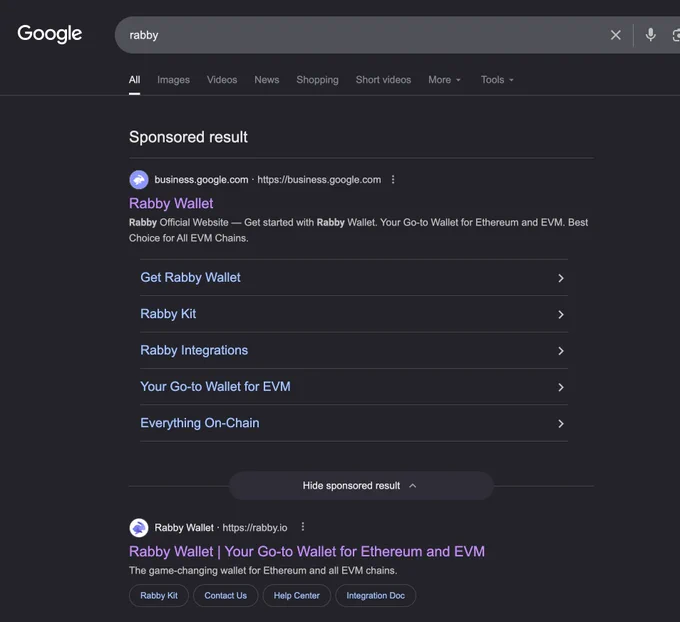
Task: Click the Google logo
Action: point(49,34)
